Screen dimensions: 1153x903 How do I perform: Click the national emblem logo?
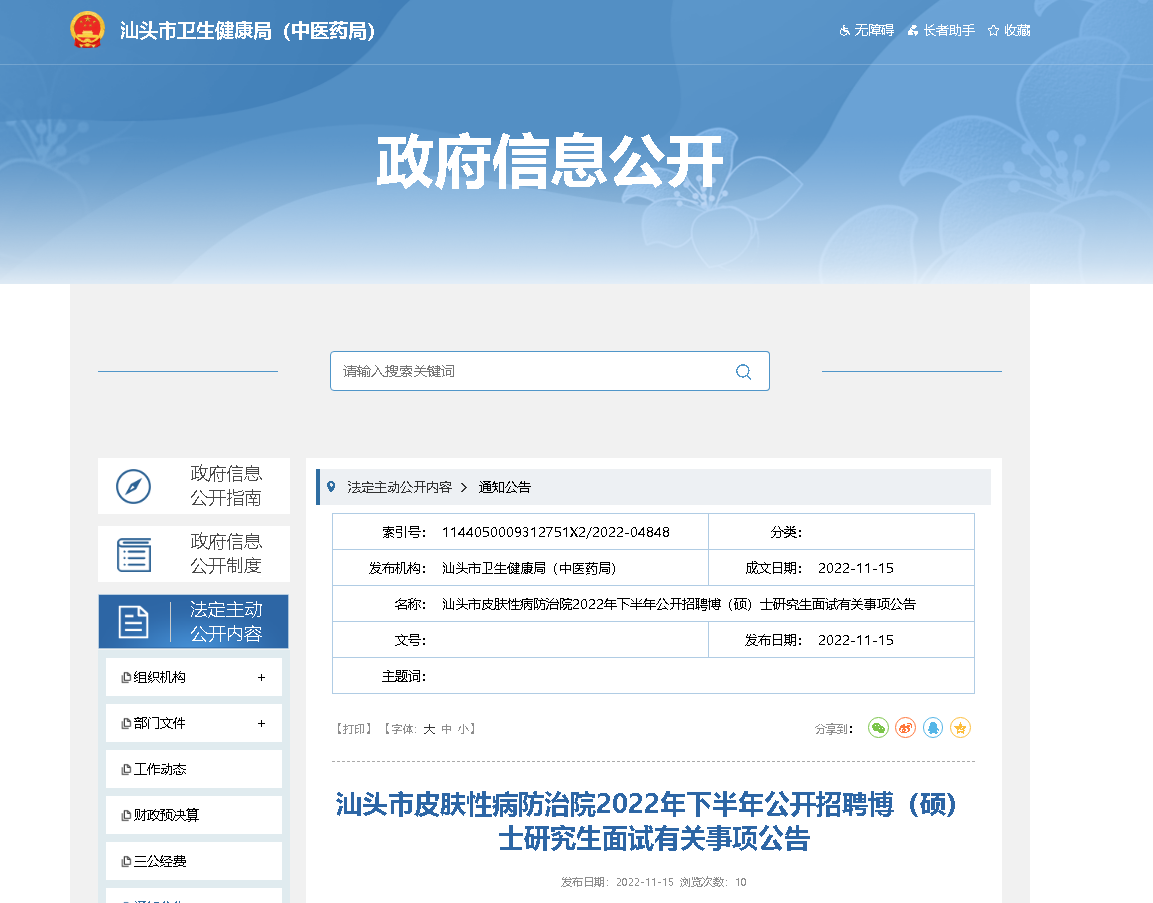[x=87, y=30]
